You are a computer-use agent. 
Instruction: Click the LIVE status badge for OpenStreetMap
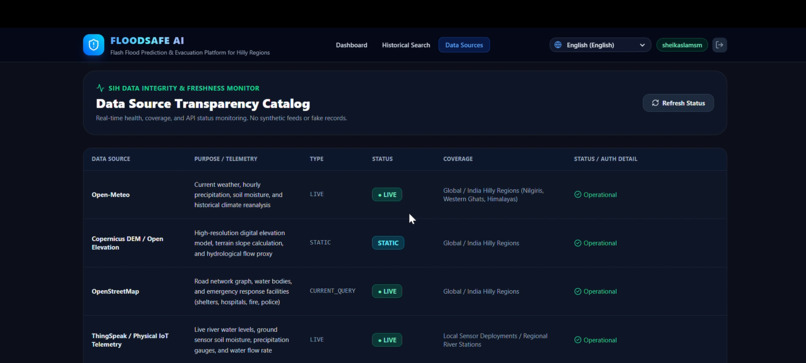pos(387,292)
